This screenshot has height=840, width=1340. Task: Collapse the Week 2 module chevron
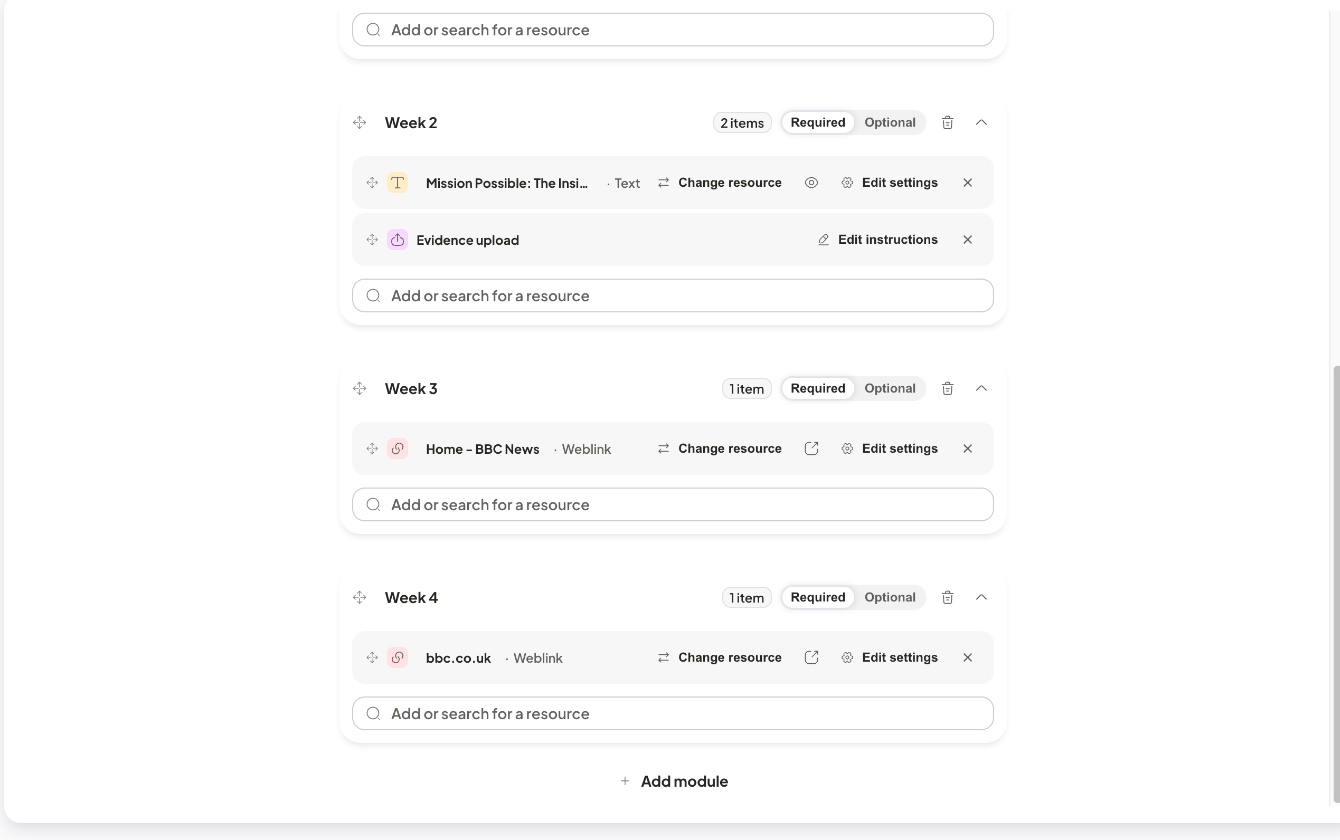(981, 123)
